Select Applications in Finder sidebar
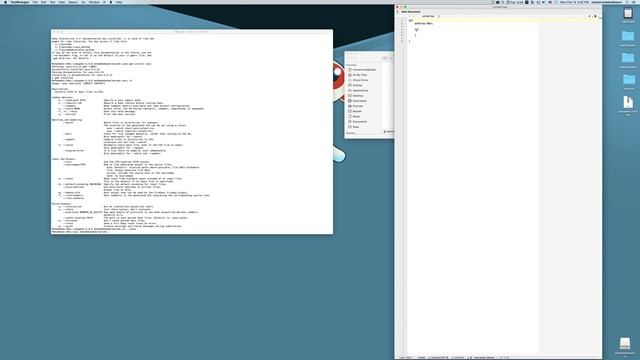The image size is (640, 360). click(x=360, y=90)
